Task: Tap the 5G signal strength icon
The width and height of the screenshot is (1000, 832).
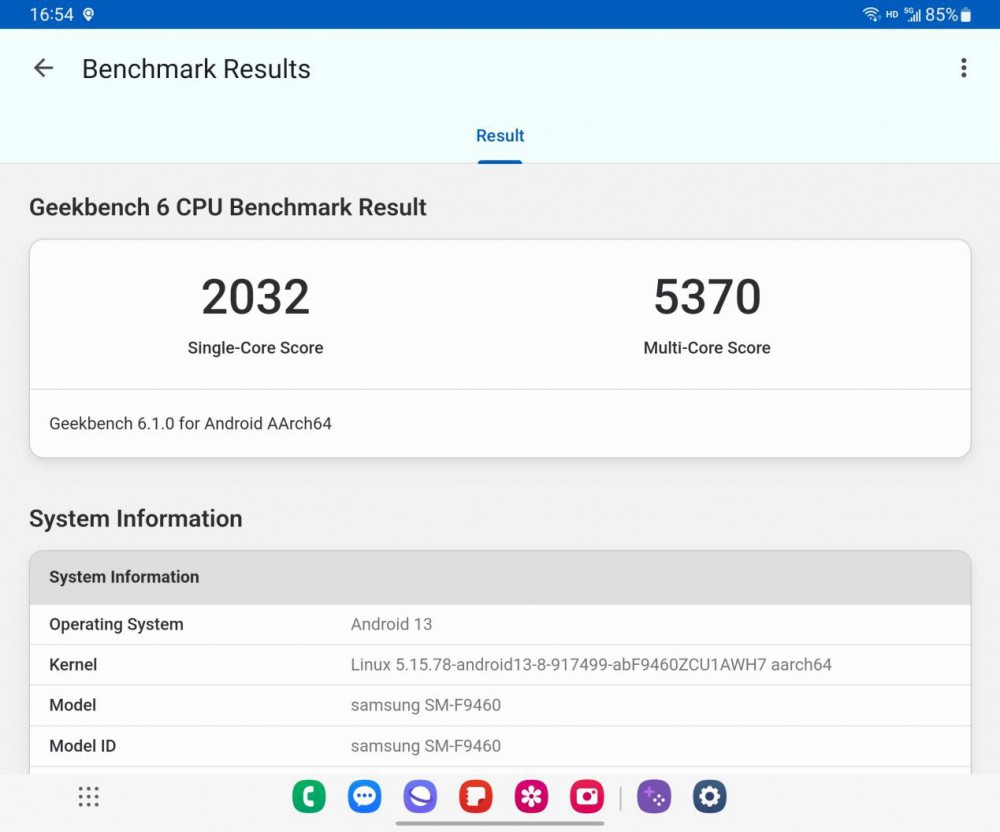Action: point(913,14)
